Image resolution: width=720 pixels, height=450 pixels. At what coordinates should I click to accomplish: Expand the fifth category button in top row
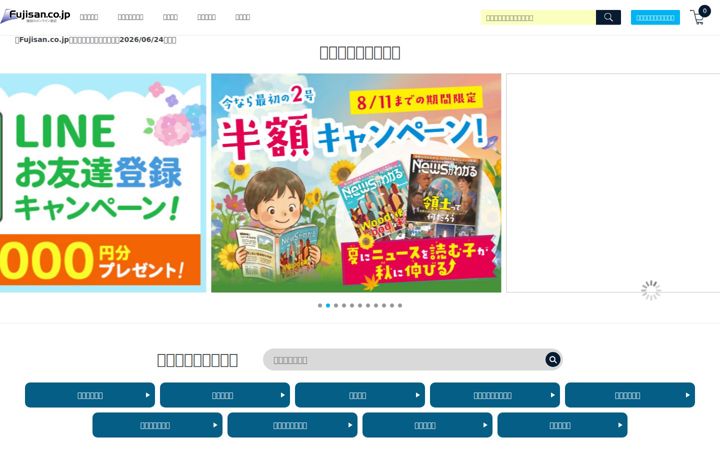tap(630, 395)
